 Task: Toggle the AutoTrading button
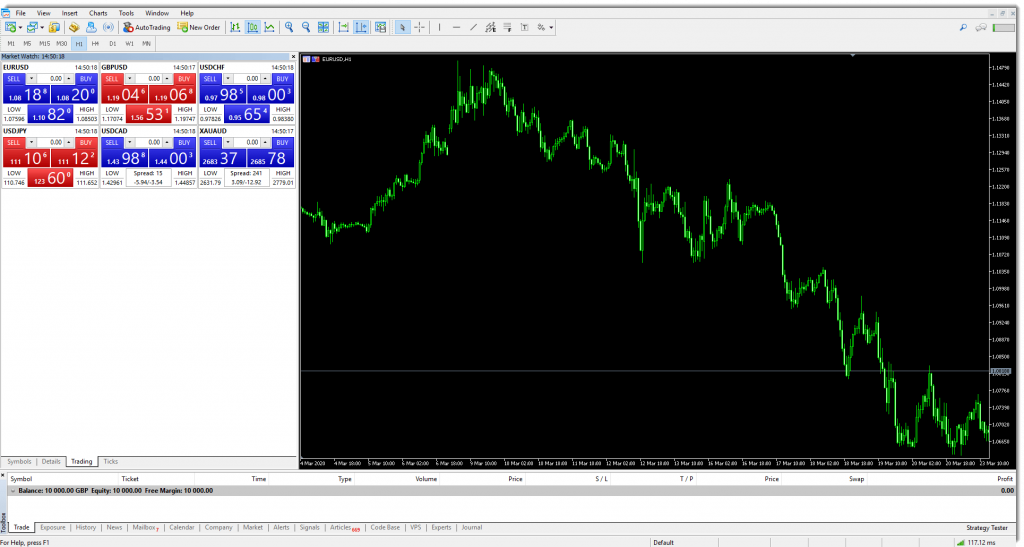coord(149,27)
